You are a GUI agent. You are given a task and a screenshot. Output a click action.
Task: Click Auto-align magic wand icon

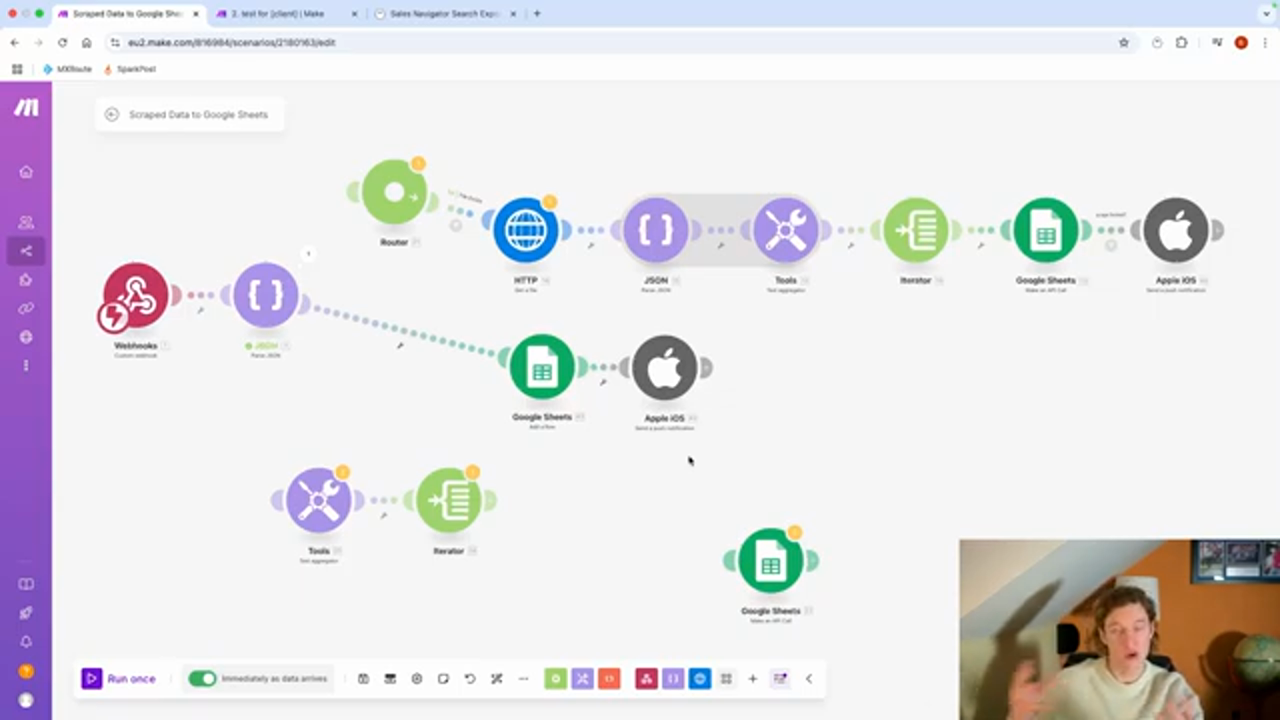496,679
